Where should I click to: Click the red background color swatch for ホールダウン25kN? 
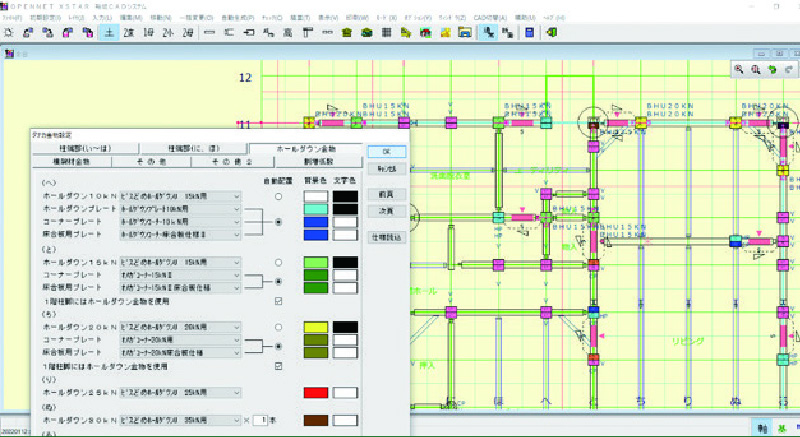[x=315, y=392]
